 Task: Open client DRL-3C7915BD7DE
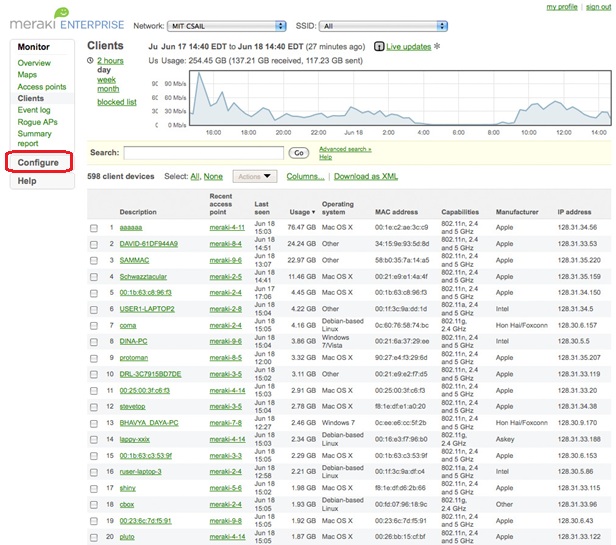click(x=150, y=374)
